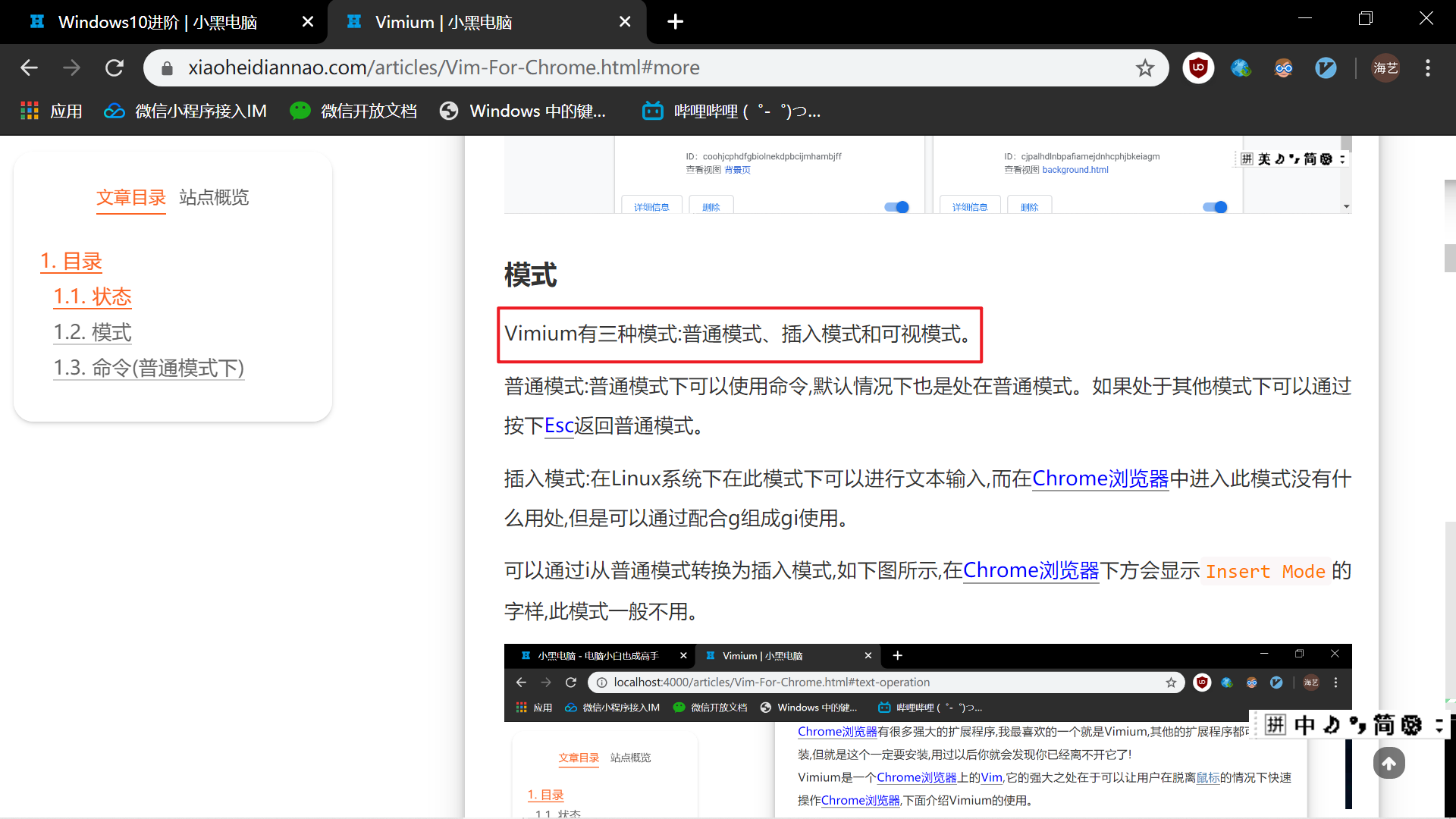The height and width of the screenshot is (819, 1456).
Task: Toggle the 简 simplified/traditional IME icon
Action: (x=1384, y=726)
